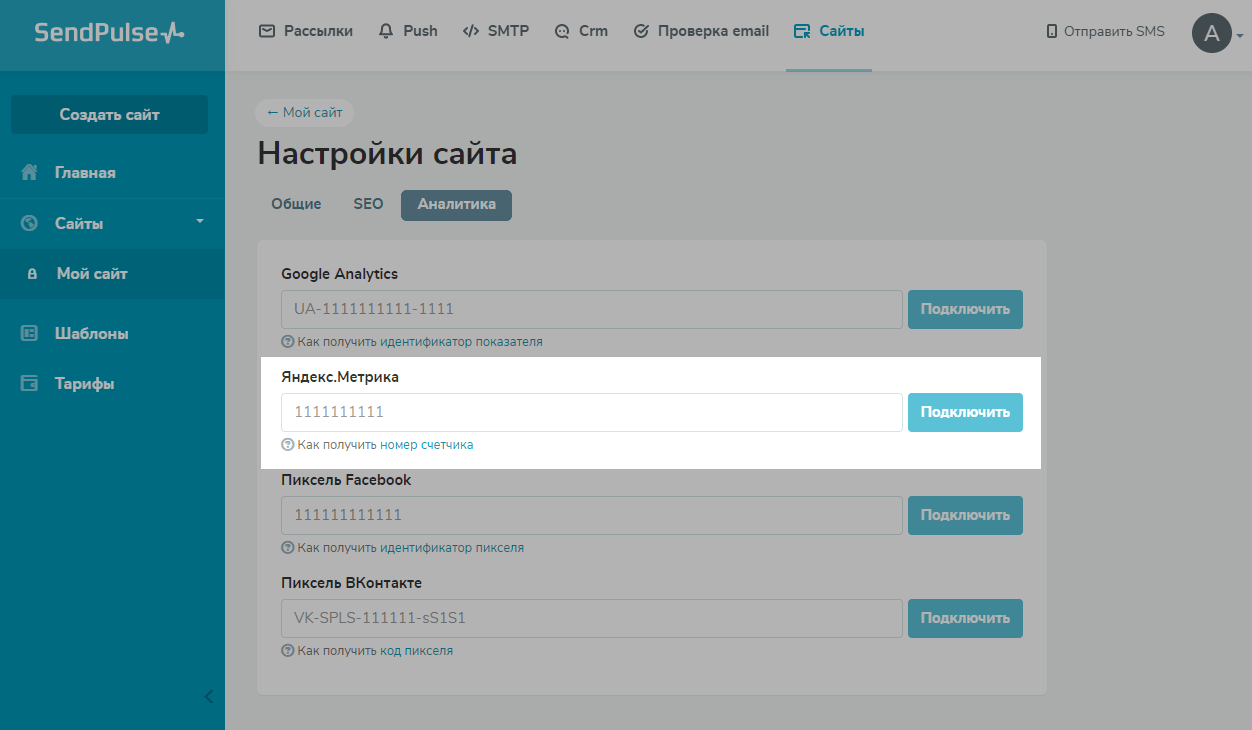Click the Создать сайт button
Image resolution: width=1252 pixels, height=730 pixels.
coord(109,114)
